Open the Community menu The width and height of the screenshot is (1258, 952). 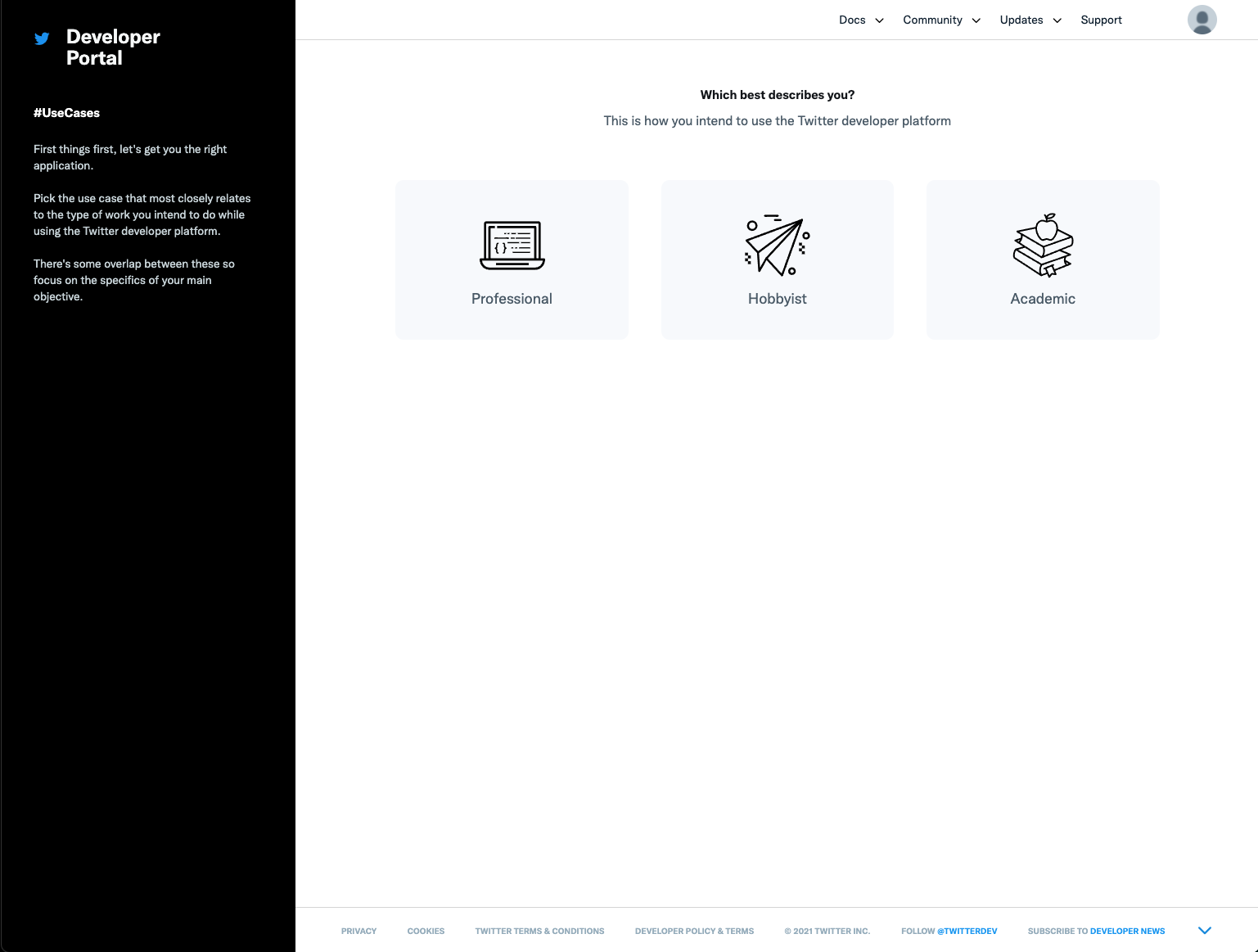point(932,20)
